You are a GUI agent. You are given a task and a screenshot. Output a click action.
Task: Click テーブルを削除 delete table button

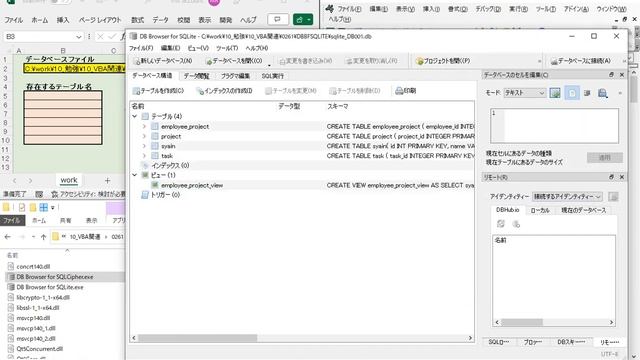click(x=355, y=91)
